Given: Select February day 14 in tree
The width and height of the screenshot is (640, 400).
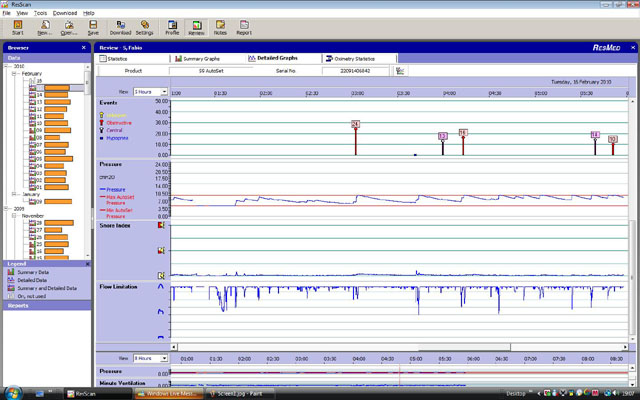Looking at the screenshot, I should [49, 95].
